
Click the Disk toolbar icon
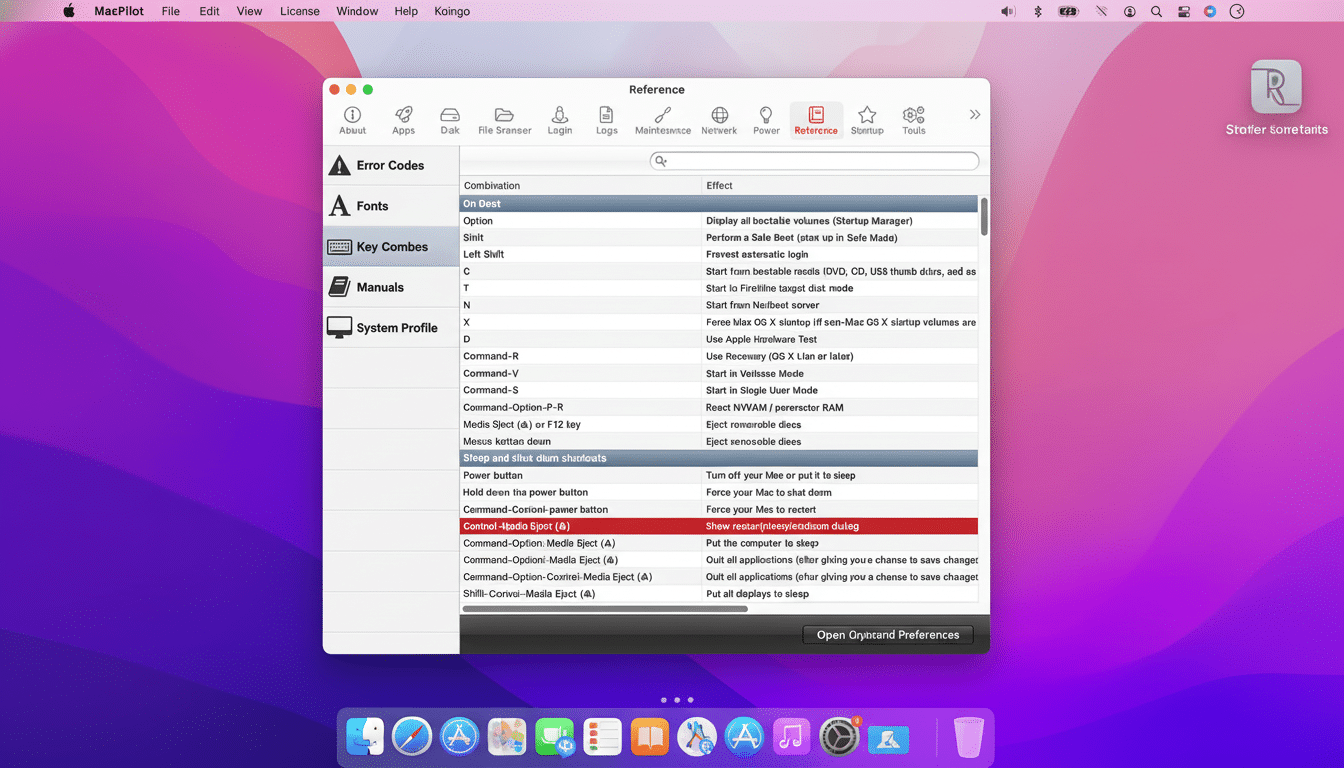click(x=449, y=118)
